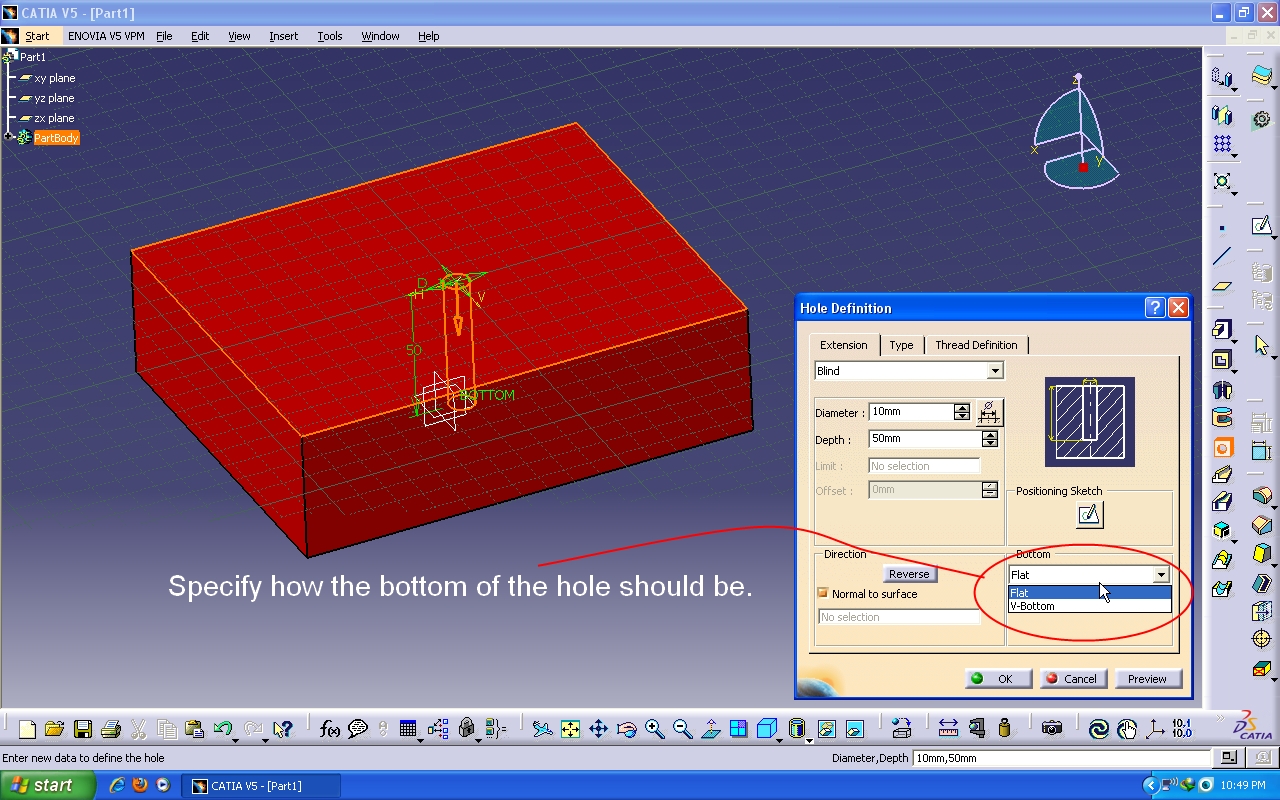This screenshot has height=800, width=1280.
Task: Click the What's This help pointer icon
Action: click(282, 729)
